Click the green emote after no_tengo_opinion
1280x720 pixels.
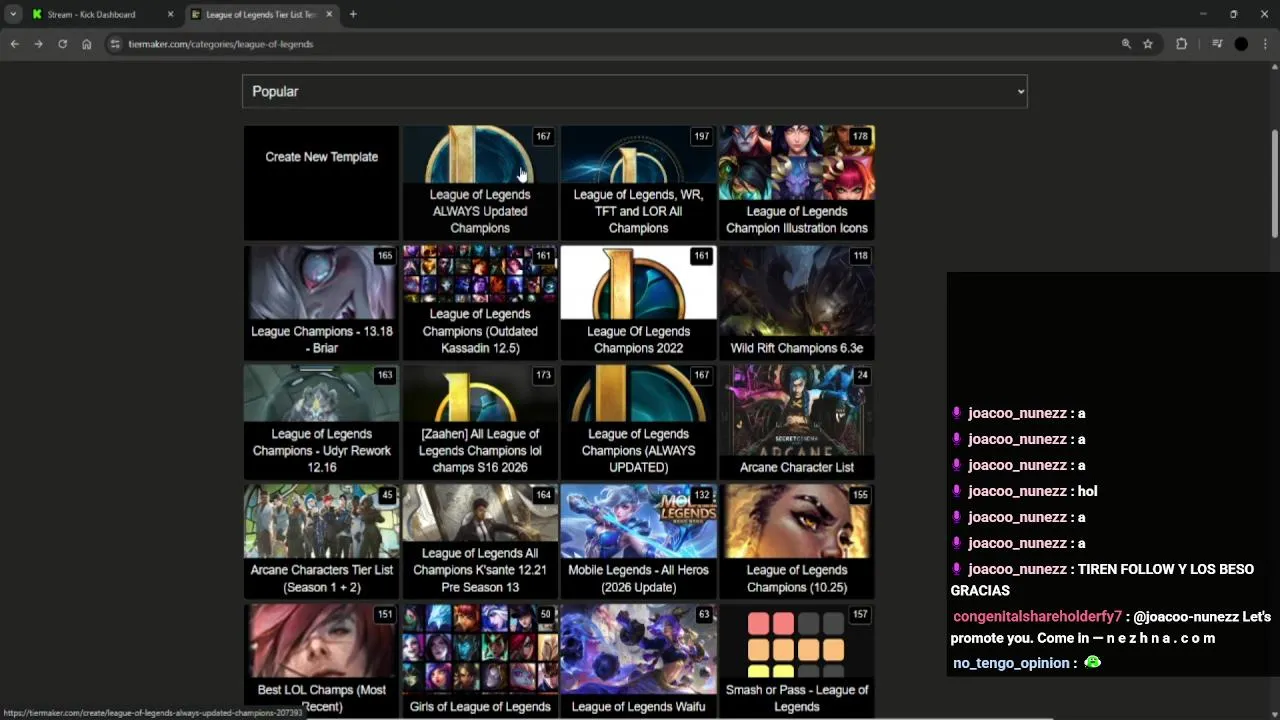[1092, 662]
